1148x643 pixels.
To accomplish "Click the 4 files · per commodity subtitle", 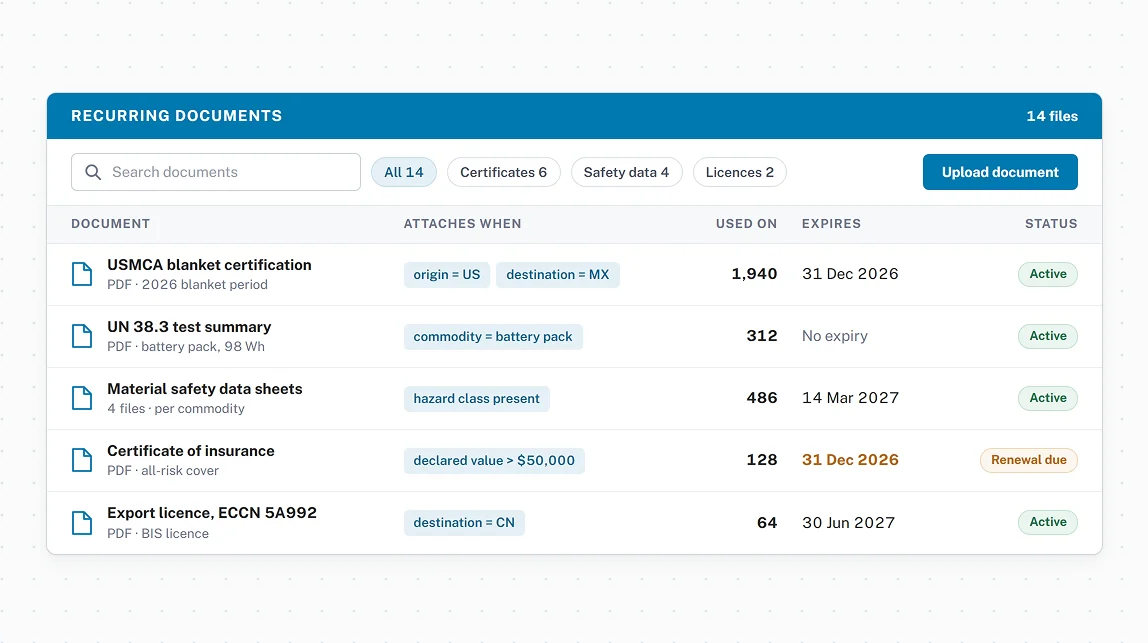I will point(176,409).
